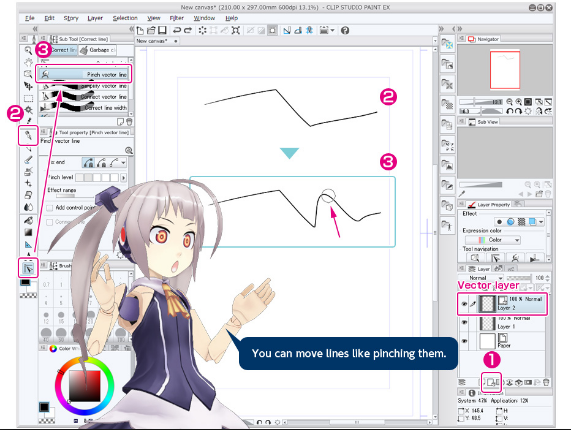Select the Gradient tool

[x=28, y=232]
